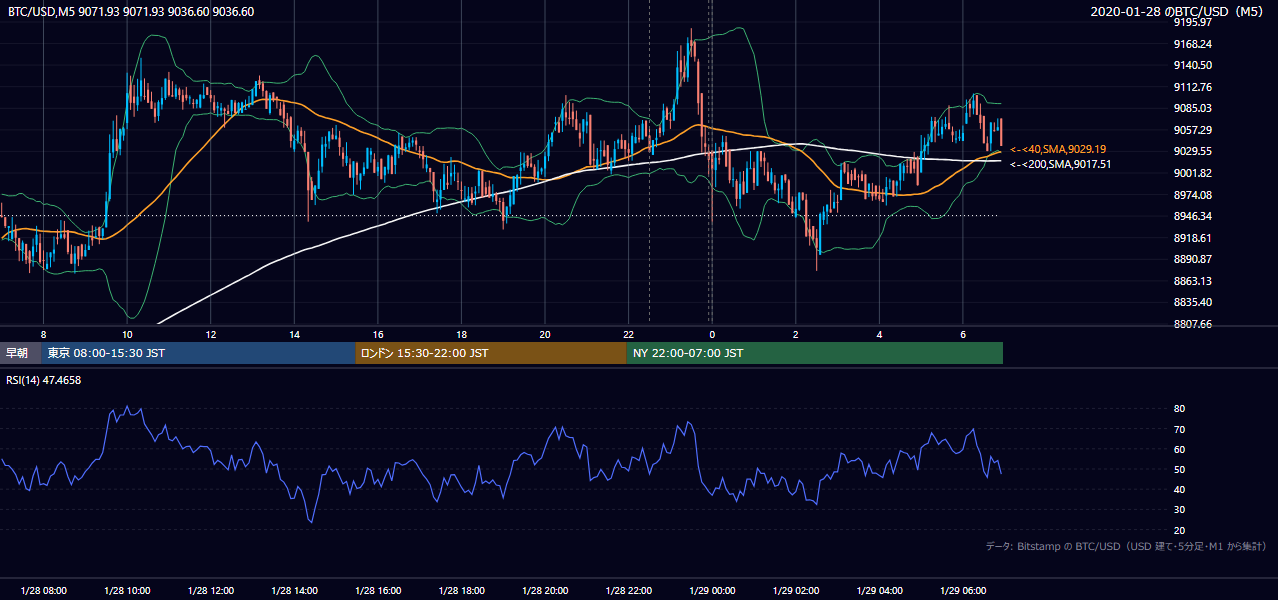Click the 早朝 session segment
The image size is (1278, 600).
tap(20, 353)
